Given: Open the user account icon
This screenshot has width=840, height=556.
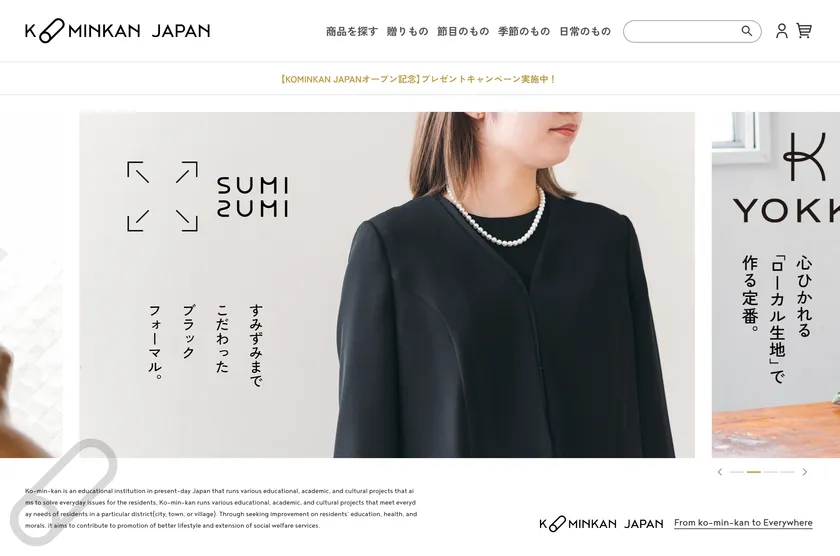Looking at the screenshot, I should click(x=782, y=31).
